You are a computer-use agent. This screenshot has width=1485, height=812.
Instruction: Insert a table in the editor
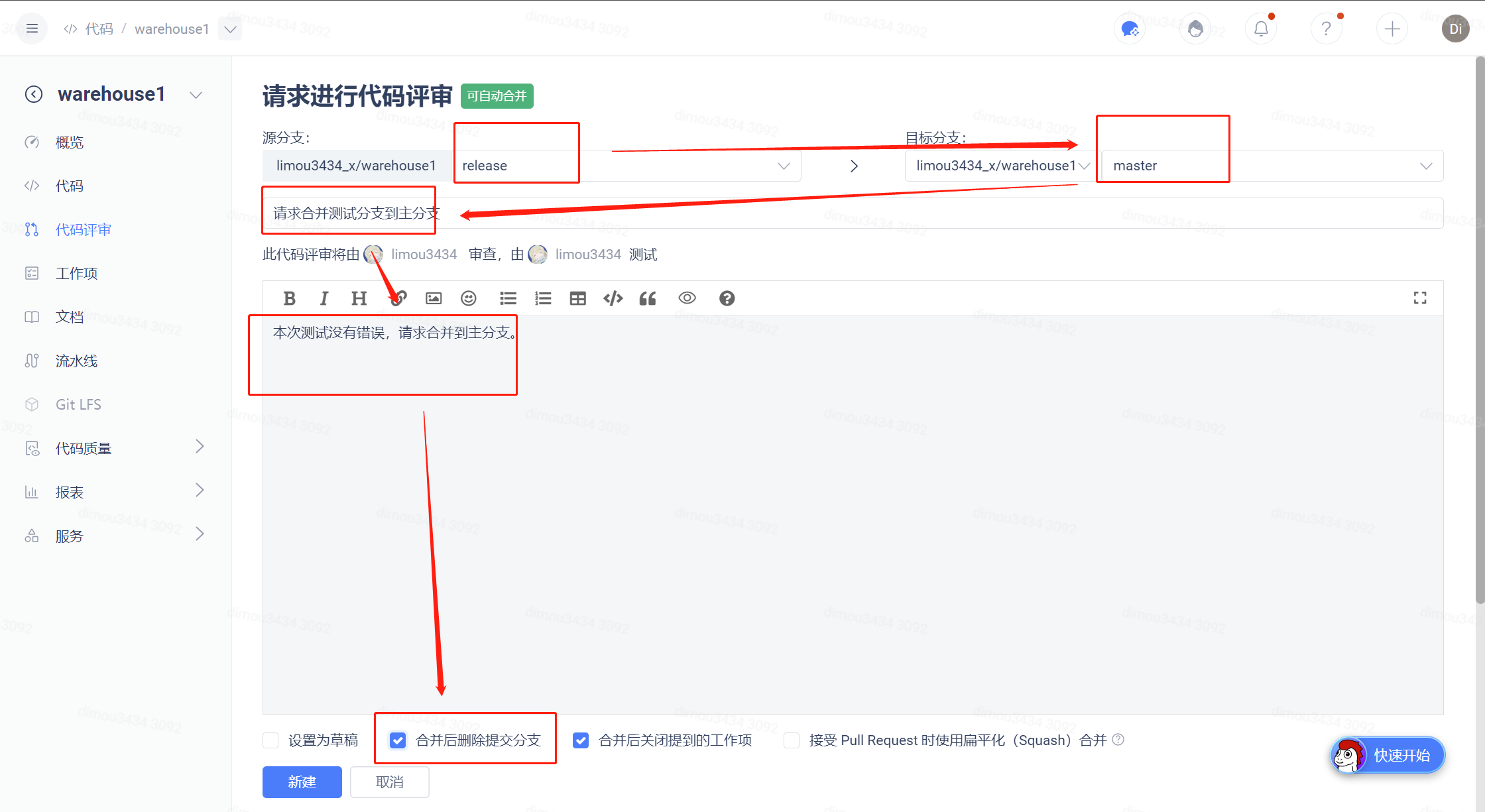577,298
